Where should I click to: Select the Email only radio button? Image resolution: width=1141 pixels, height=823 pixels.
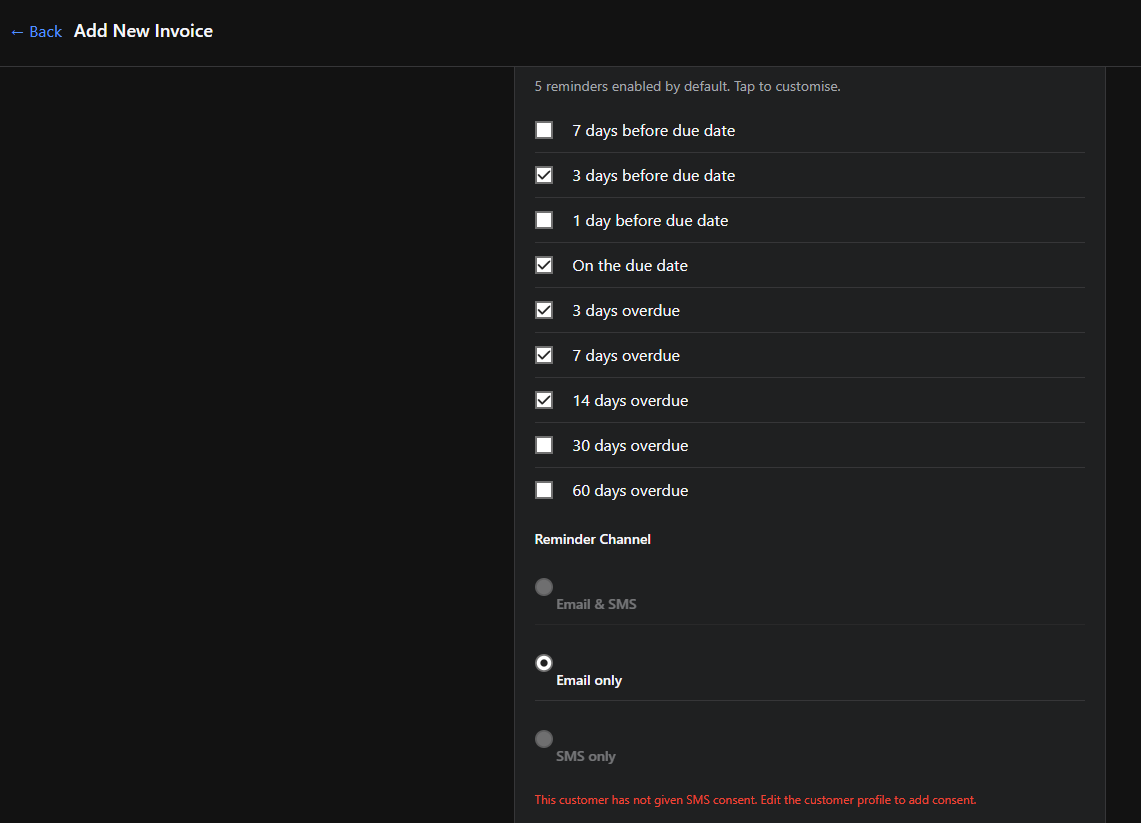tap(544, 663)
